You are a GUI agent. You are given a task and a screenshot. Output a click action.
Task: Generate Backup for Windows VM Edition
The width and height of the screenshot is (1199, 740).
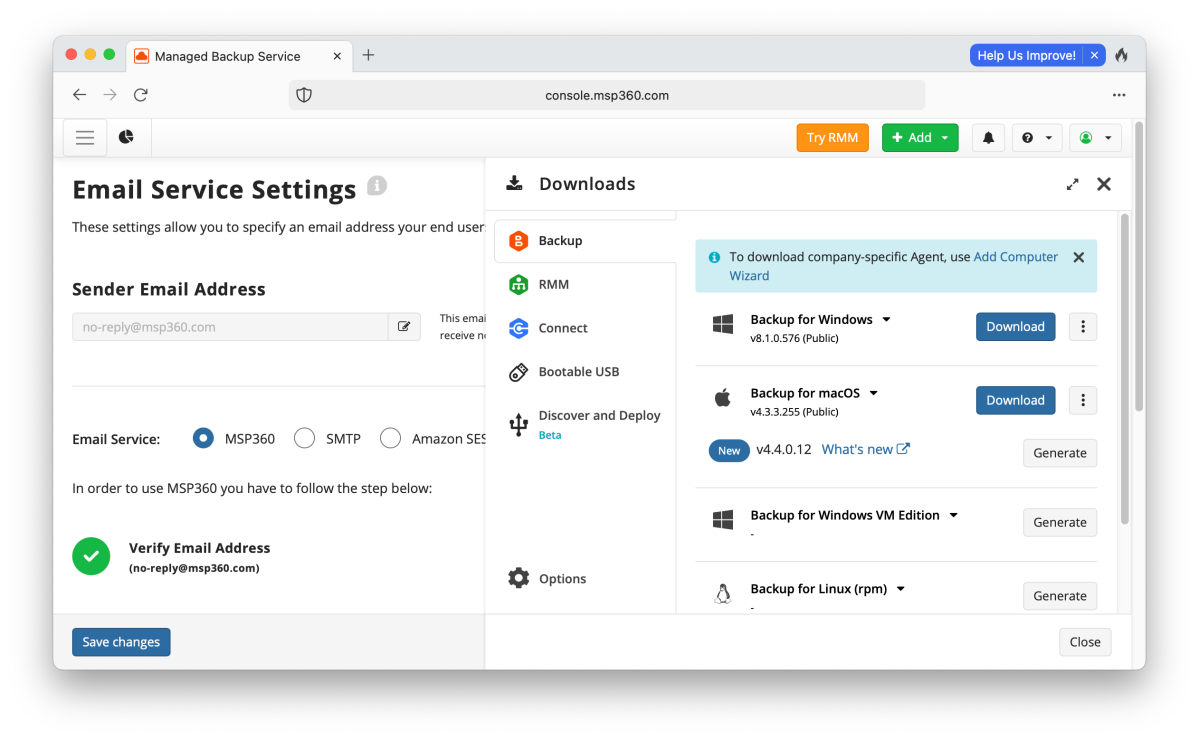click(x=1059, y=522)
